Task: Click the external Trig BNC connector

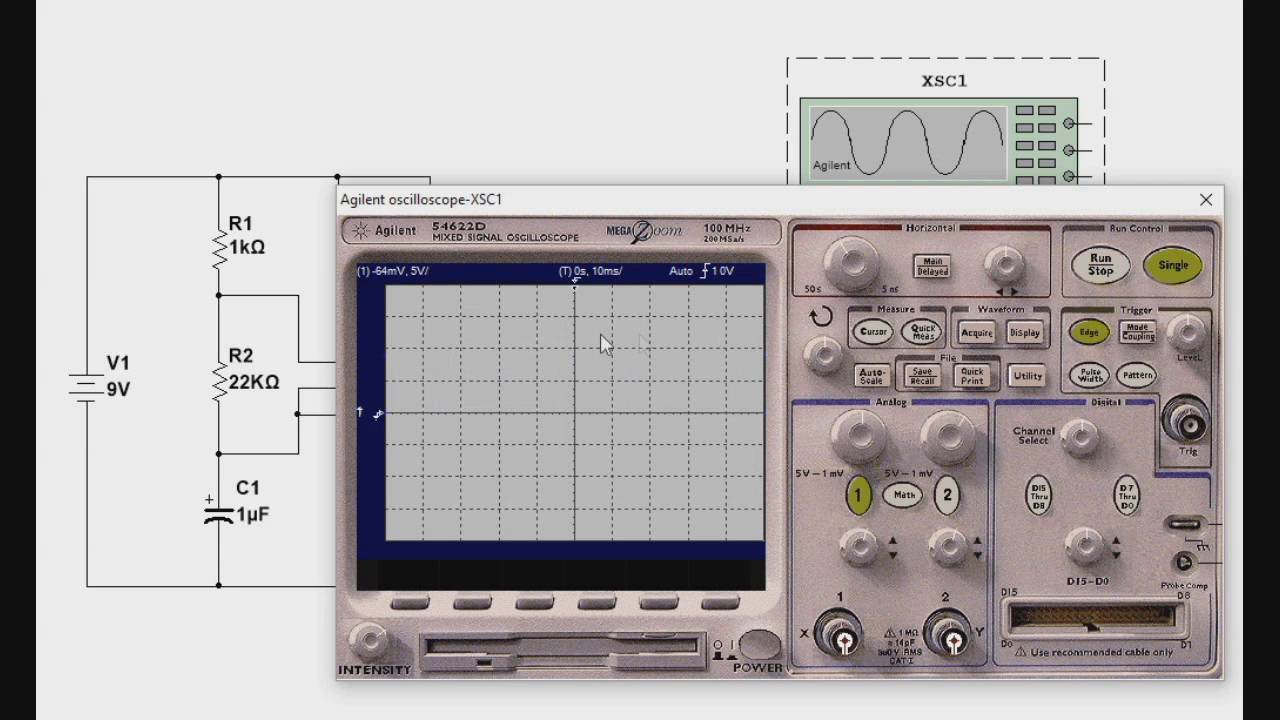Action: pyautogui.click(x=1187, y=423)
